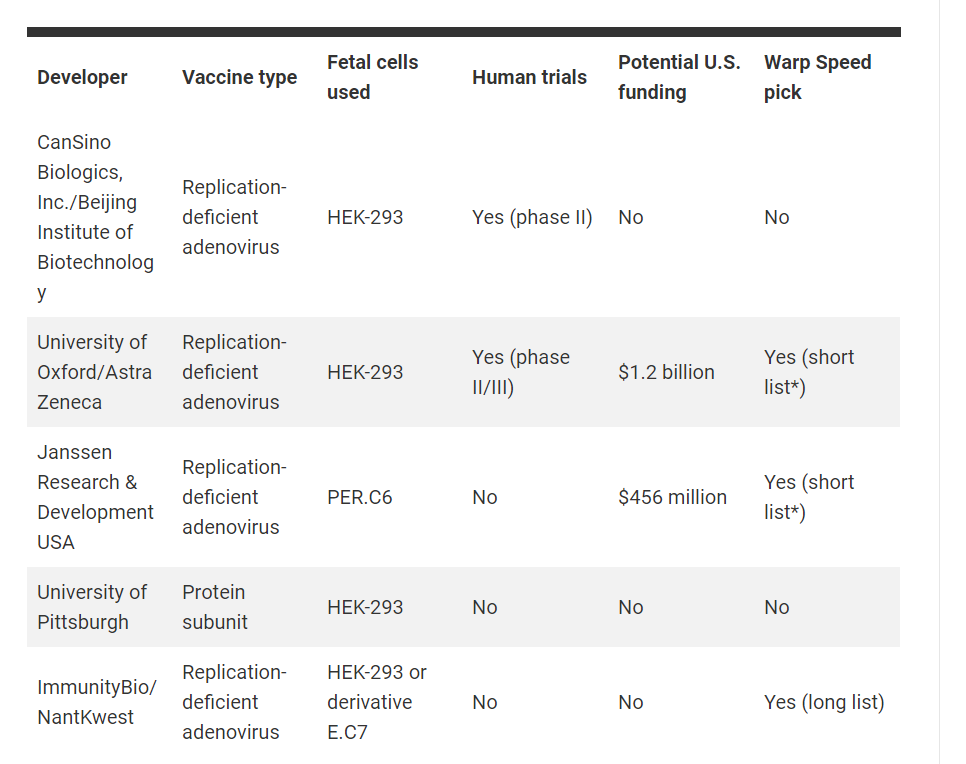Click the $1.2 billion funding cell
This screenshot has height=764, width=966.
[x=666, y=372]
